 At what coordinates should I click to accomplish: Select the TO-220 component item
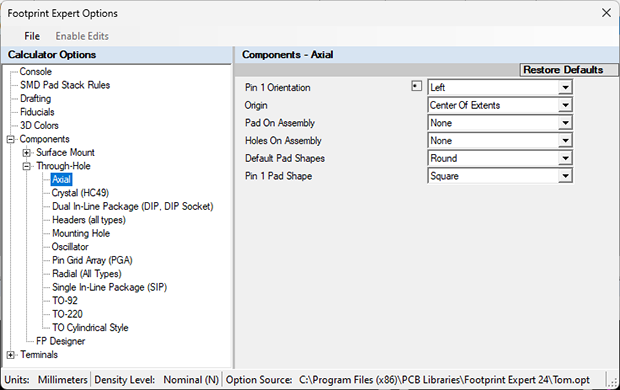67,314
